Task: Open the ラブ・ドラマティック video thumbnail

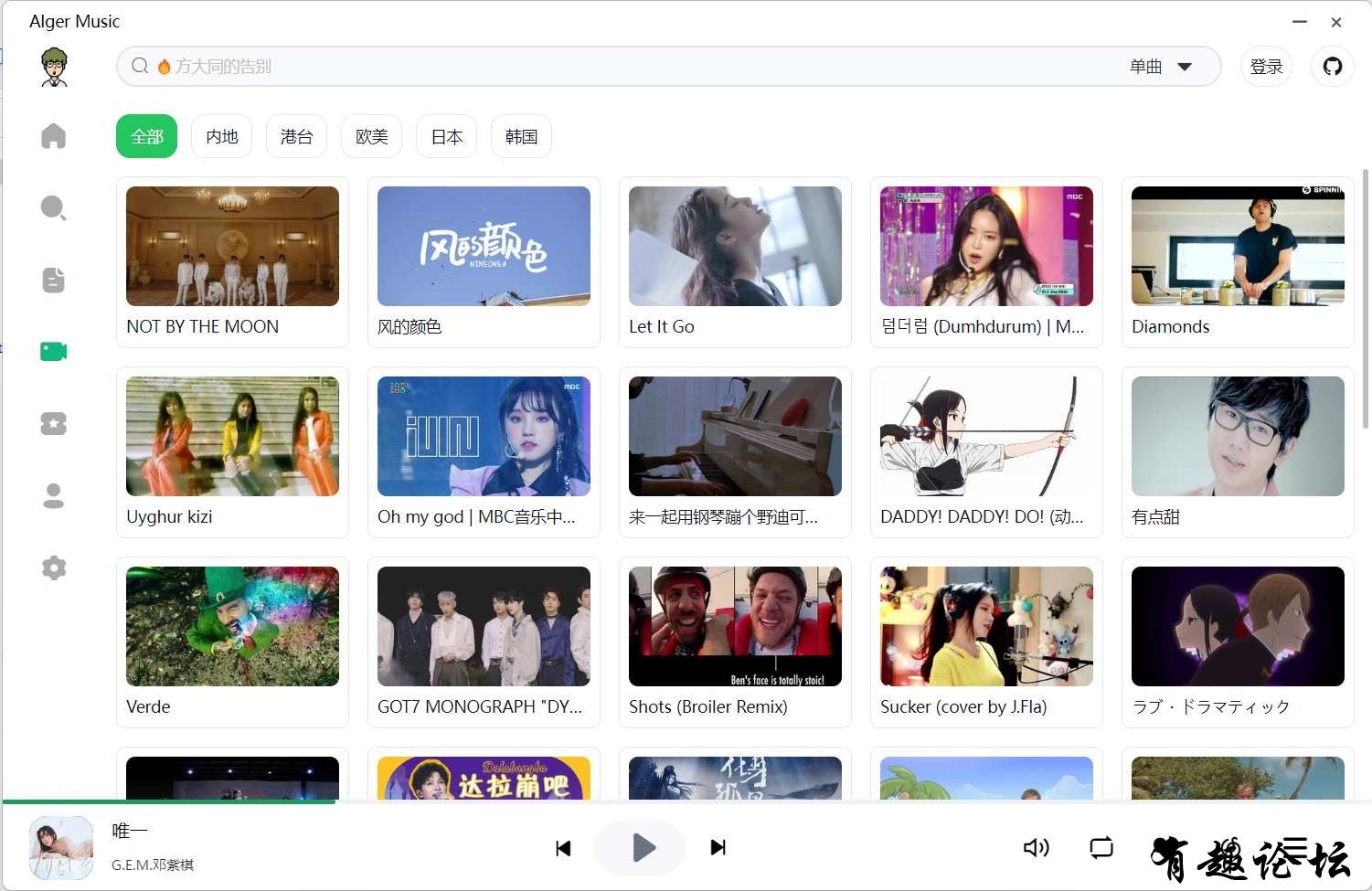Action: pos(1238,626)
